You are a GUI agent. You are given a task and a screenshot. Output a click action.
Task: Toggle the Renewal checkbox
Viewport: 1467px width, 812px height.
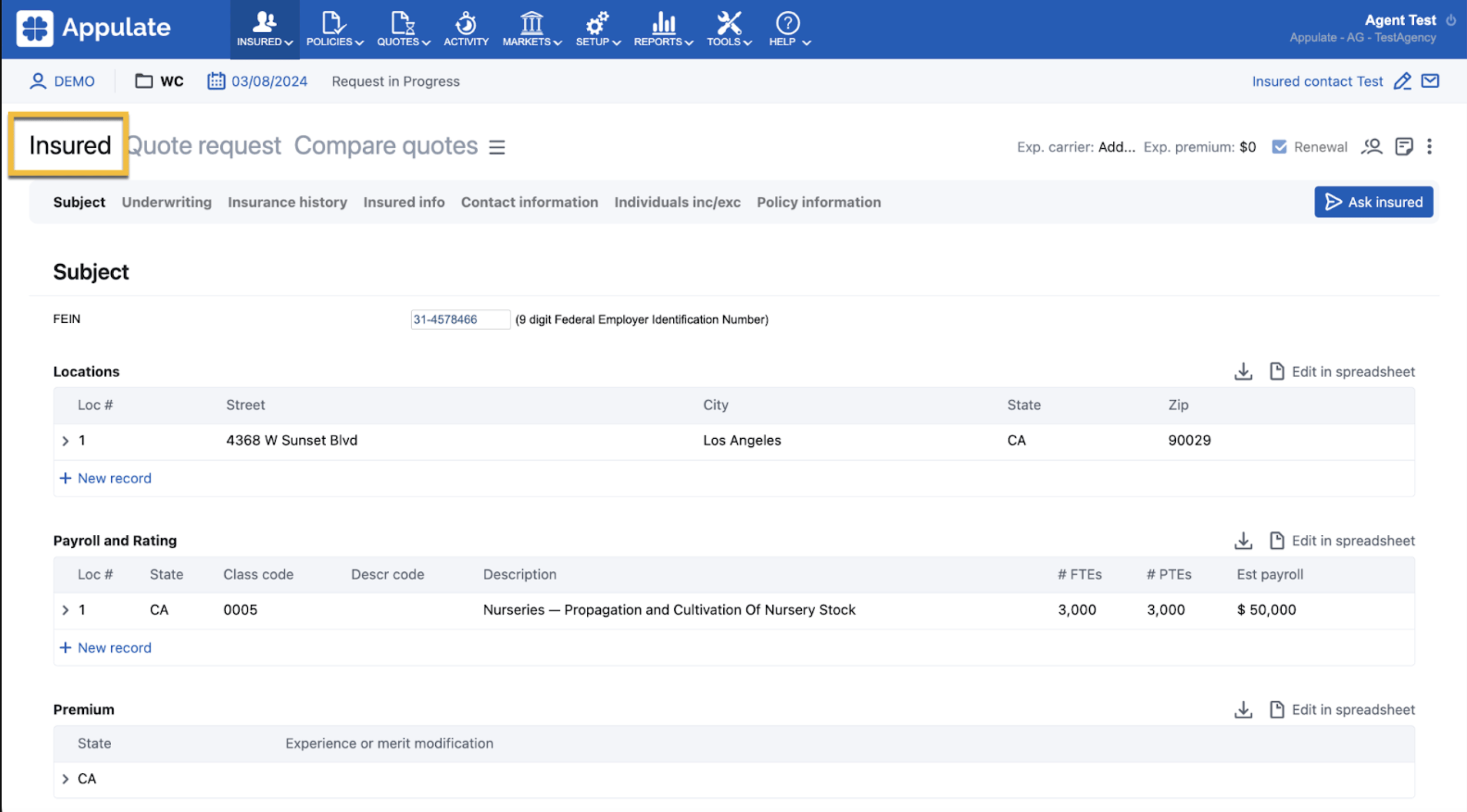1279,147
